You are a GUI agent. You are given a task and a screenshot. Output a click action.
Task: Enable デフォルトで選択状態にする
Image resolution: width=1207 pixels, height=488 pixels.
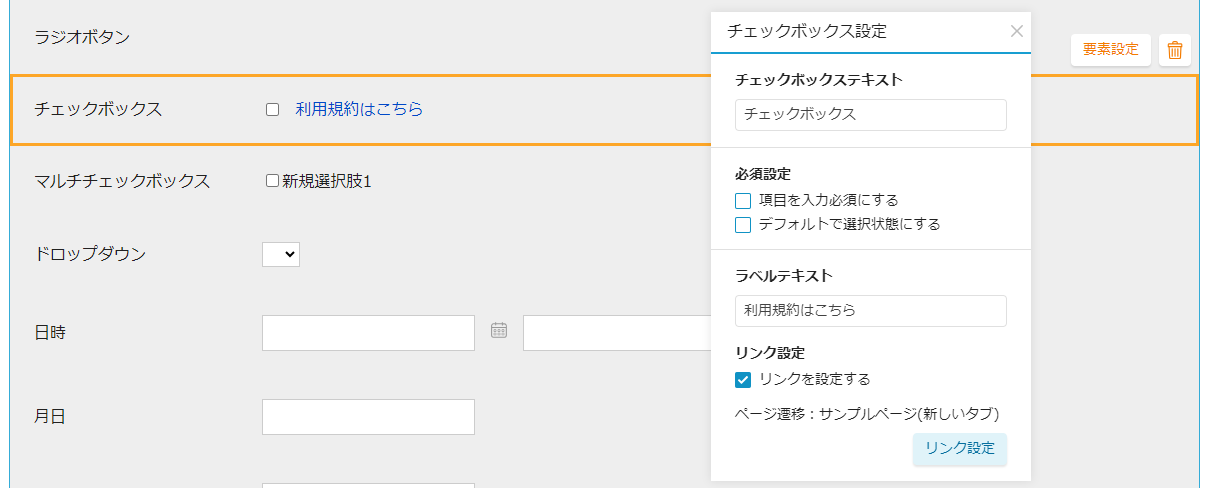(743, 225)
